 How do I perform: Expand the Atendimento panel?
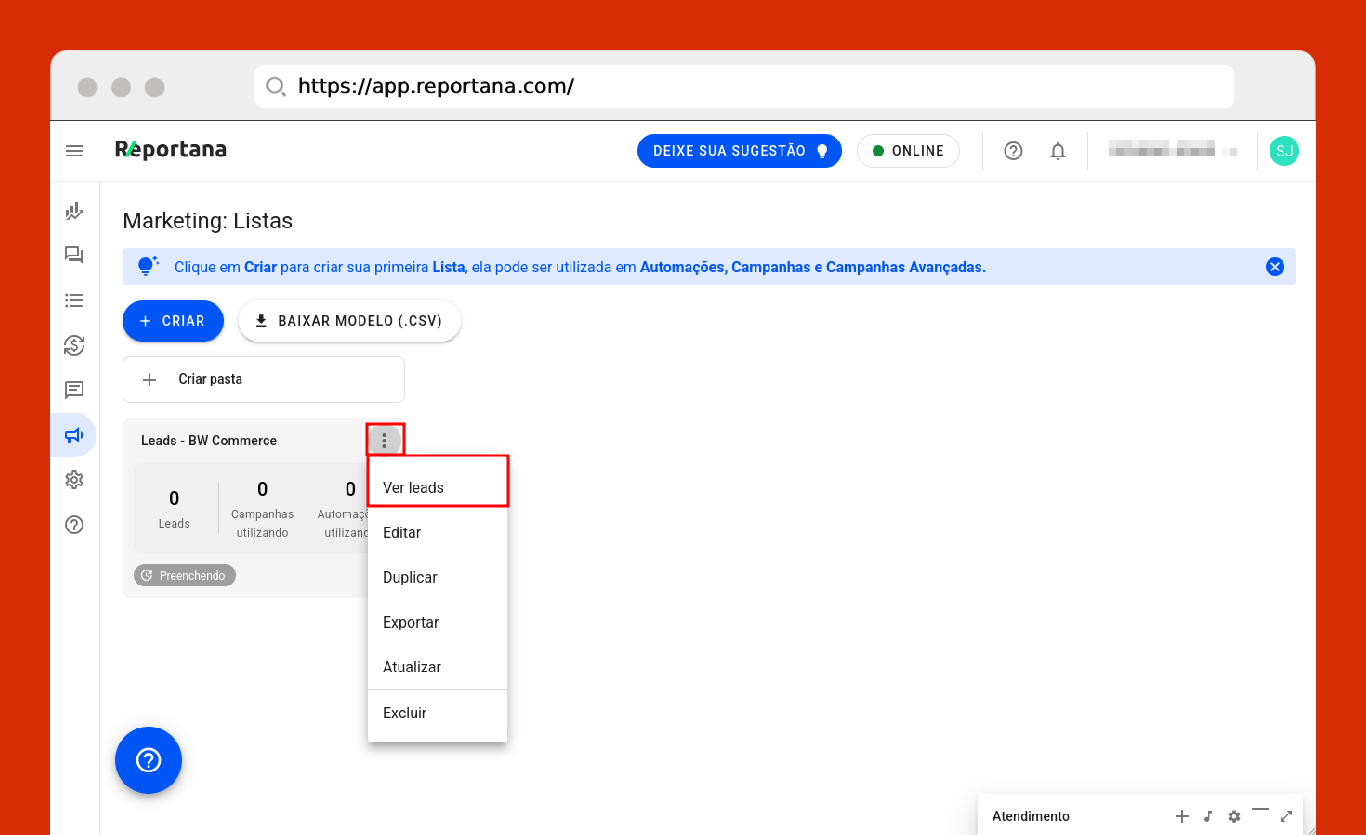1286,816
